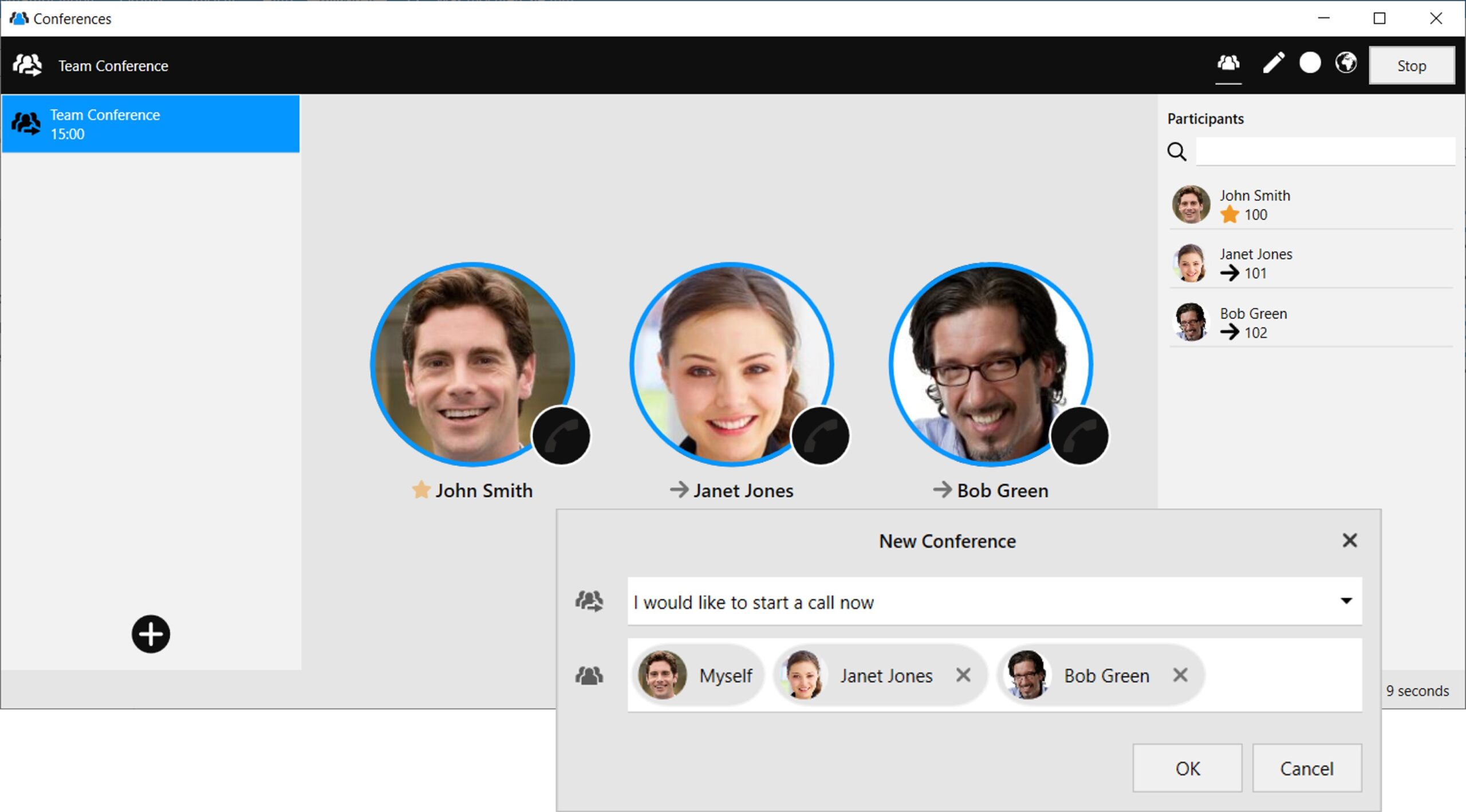Click the Team Conference header icon
This screenshot has width=1466, height=812.
pos(27,65)
